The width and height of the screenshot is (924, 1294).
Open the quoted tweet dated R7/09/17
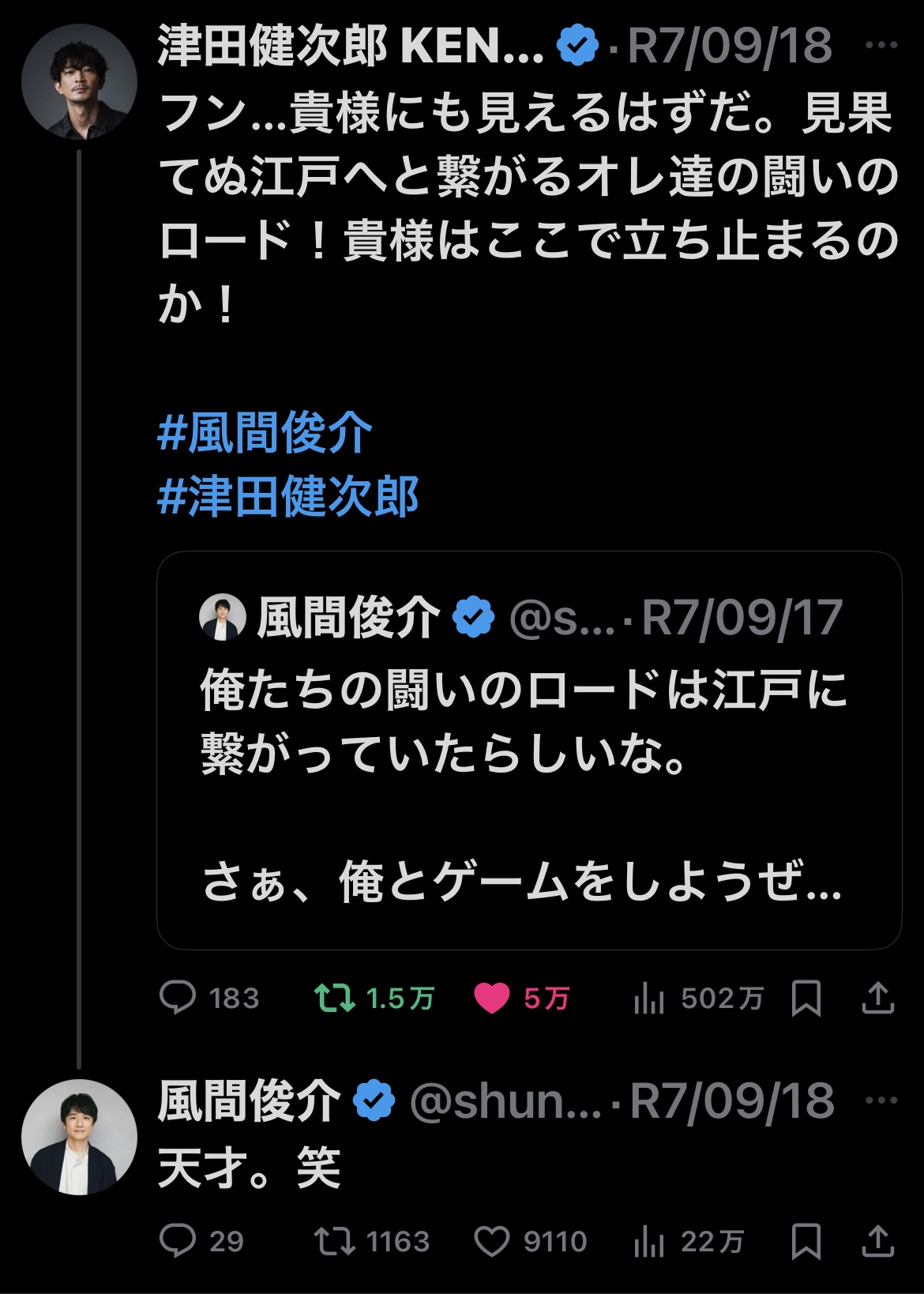(x=529, y=750)
